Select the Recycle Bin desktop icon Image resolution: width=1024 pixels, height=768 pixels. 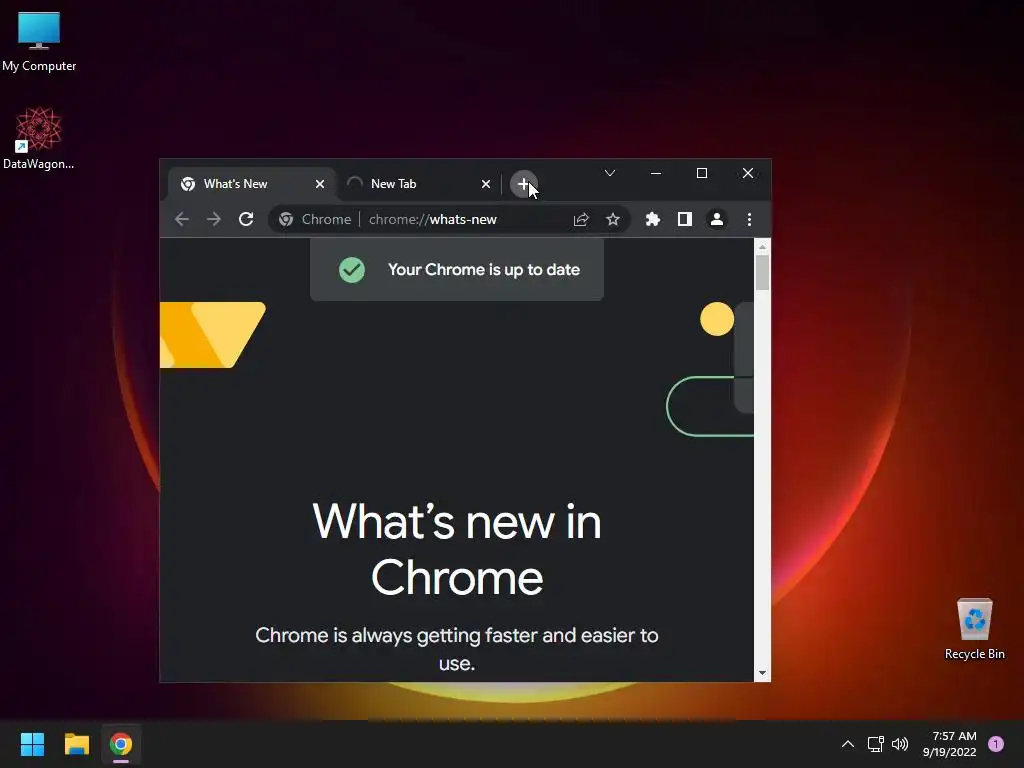(974, 629)
